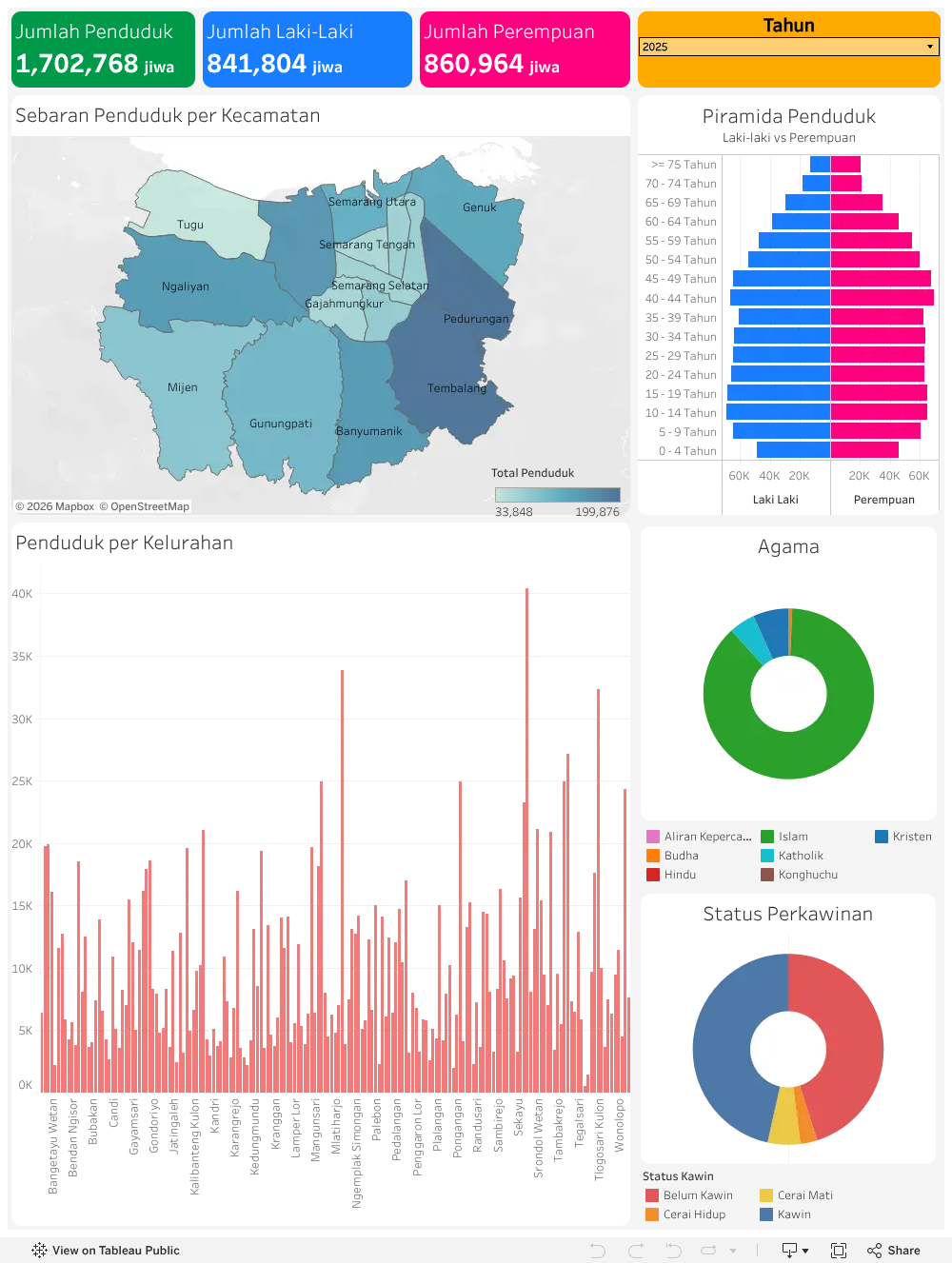Image resolution: width=952 pixels, height=1263 pixels.
Task: Open the Tahun 2025 dropdown
Action: pos(789,47)
